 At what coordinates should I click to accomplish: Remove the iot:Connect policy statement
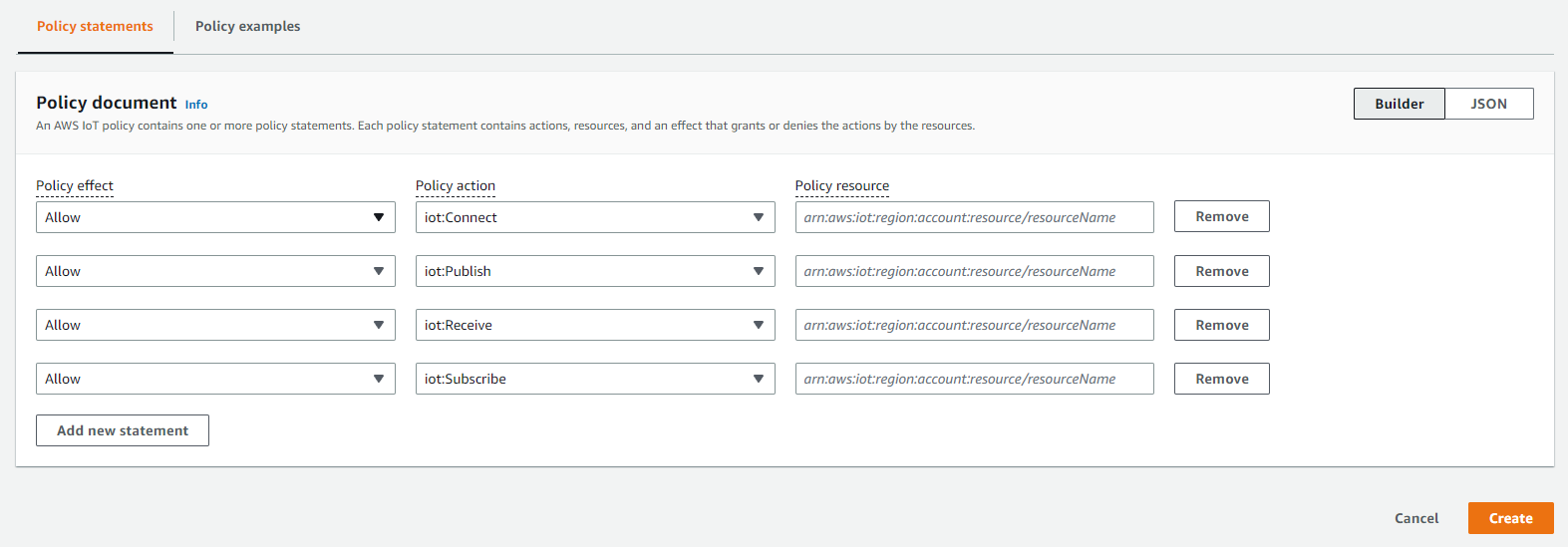click(1221, 216)
